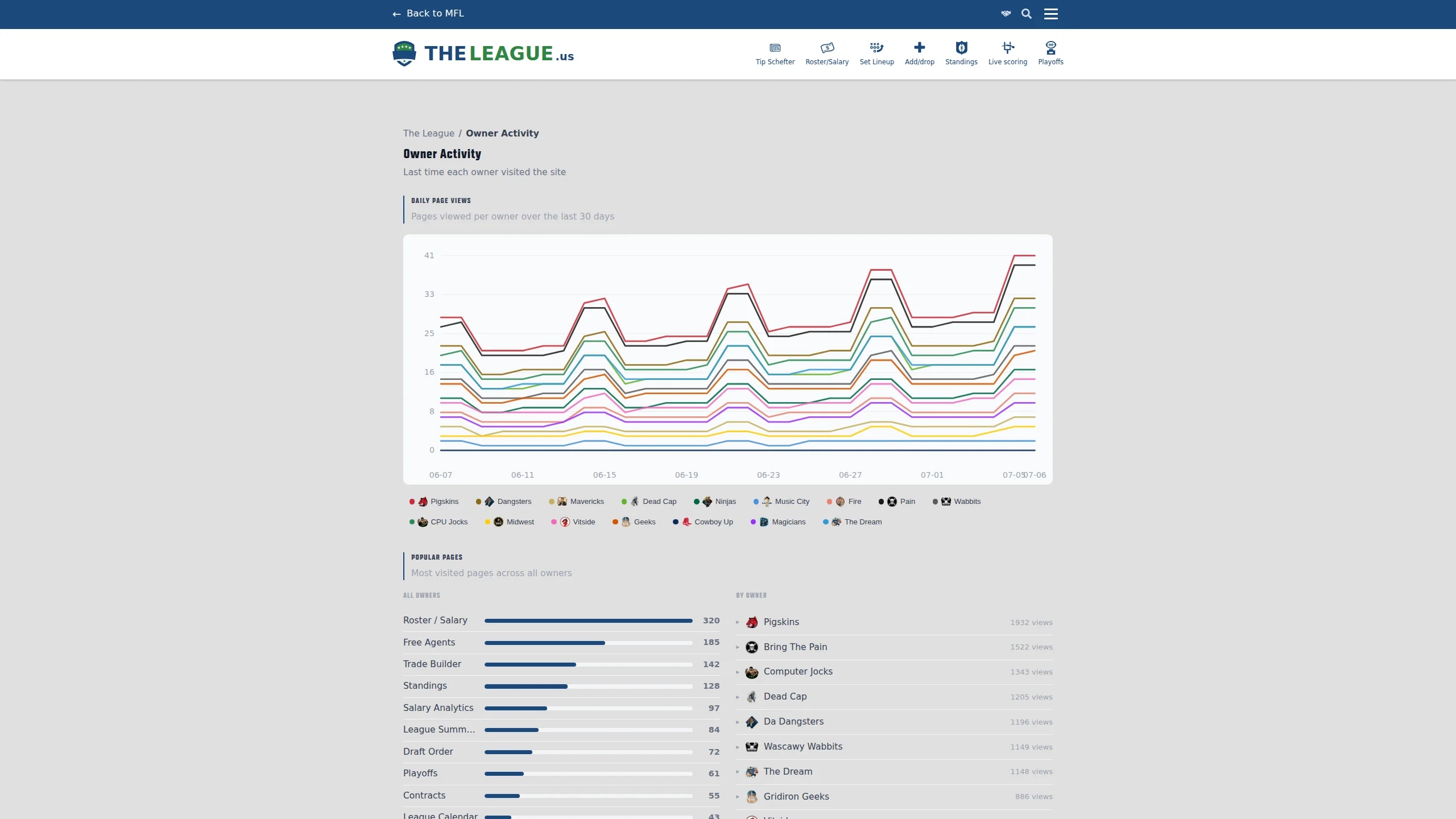Select Salary Analytics popular page row
Screen dimensions: 1456x819
point(561,708)
